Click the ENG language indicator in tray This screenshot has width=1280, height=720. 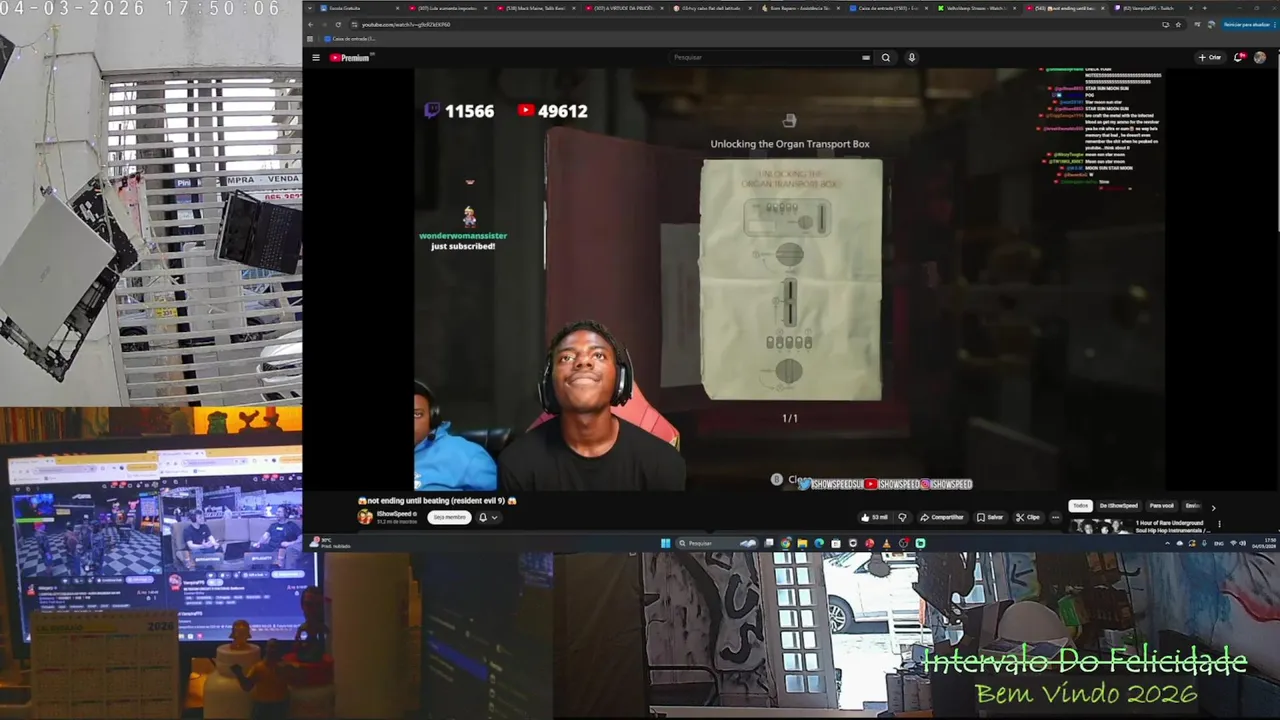tap(1219, 543)
